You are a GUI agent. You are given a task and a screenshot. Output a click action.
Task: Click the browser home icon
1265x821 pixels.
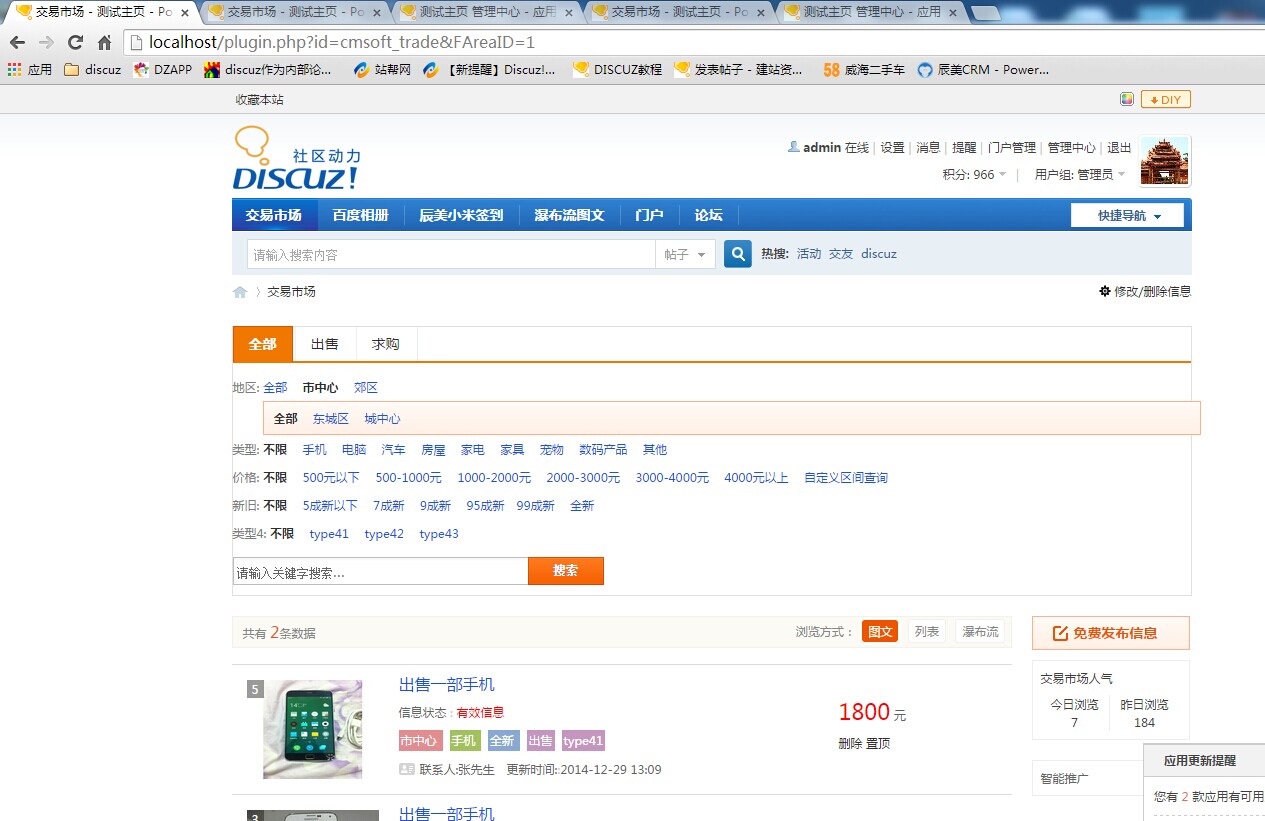pyautogui.click(x=104, y=42)
